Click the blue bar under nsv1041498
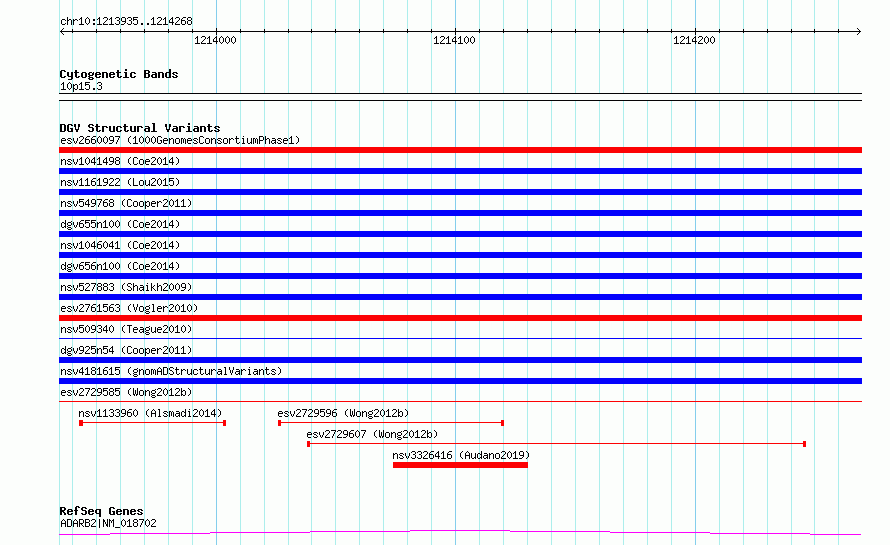 tap(460, 171)
